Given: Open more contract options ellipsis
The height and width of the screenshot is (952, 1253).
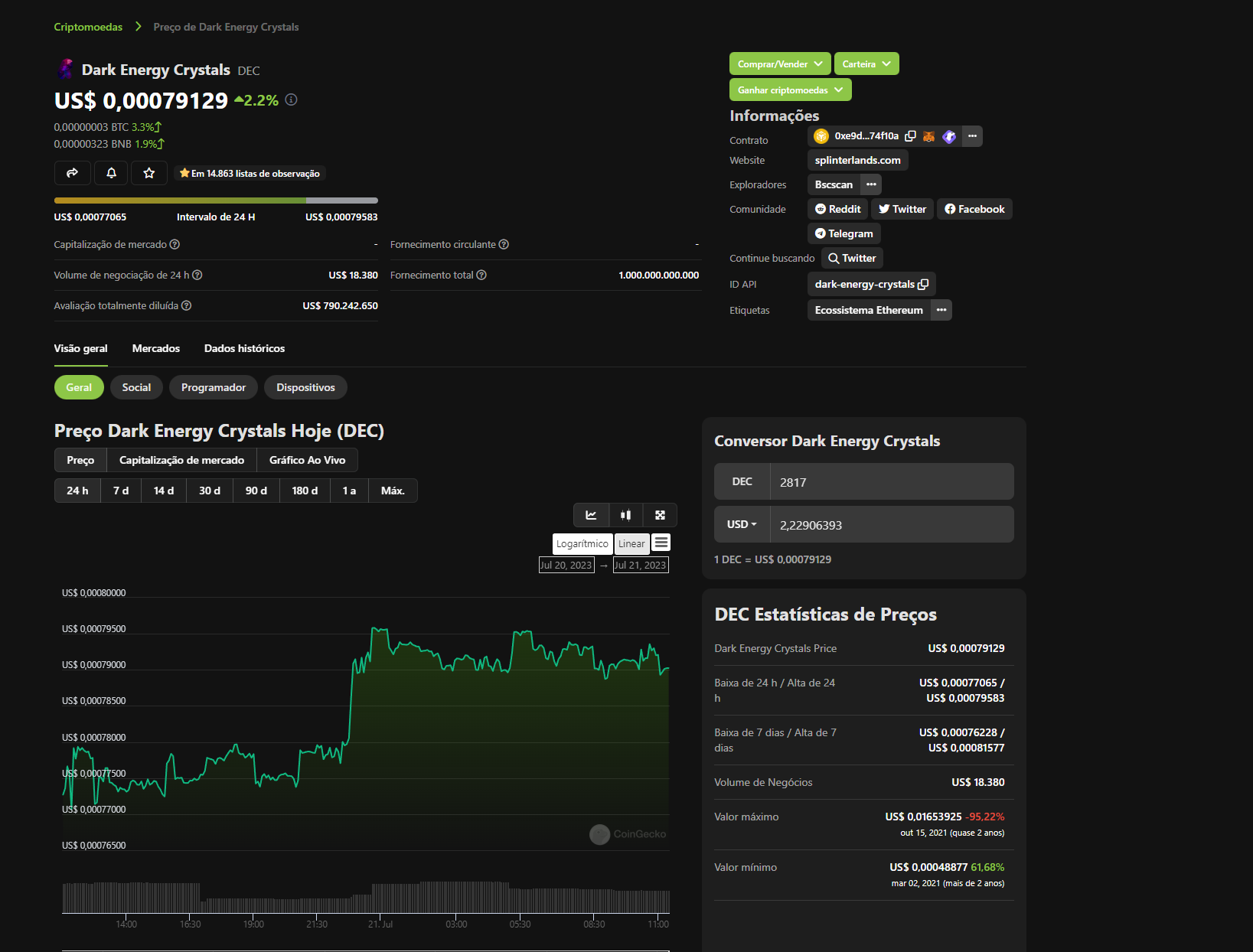Looking at the screenshot, I should 972,136.
